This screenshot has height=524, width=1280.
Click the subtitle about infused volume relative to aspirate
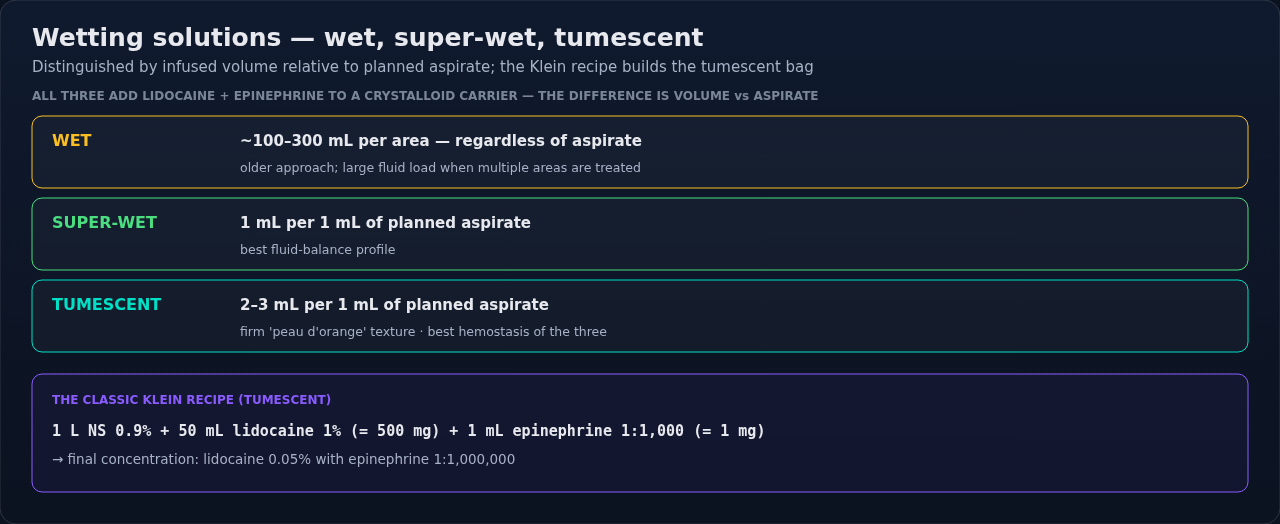(x=422, y=67)
